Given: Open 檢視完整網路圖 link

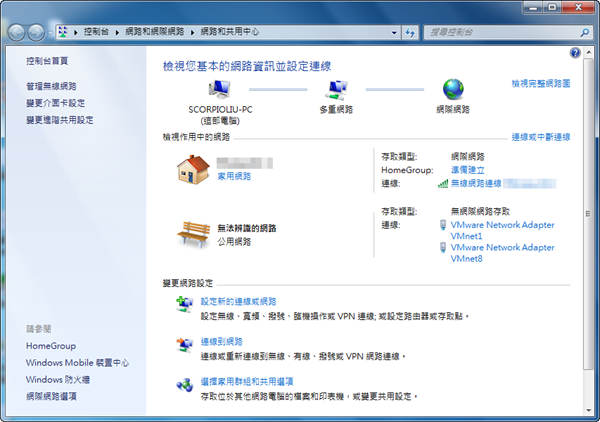Looking at the screenshot, I should tap(541, 83).
